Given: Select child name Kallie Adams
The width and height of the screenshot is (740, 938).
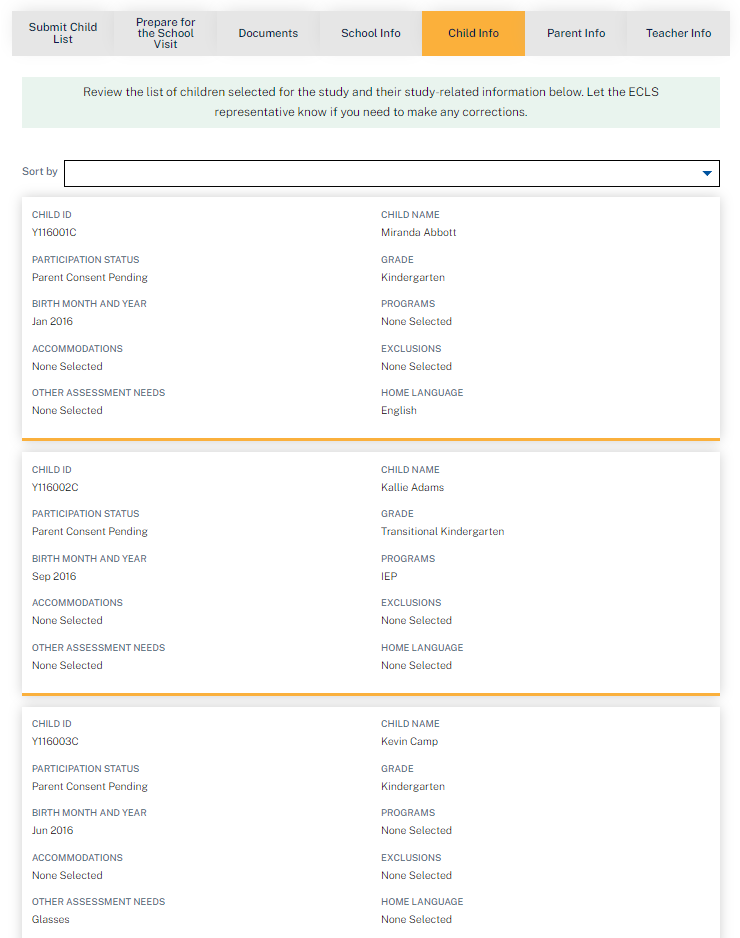Looking at the screenshot, I should 412,488.
